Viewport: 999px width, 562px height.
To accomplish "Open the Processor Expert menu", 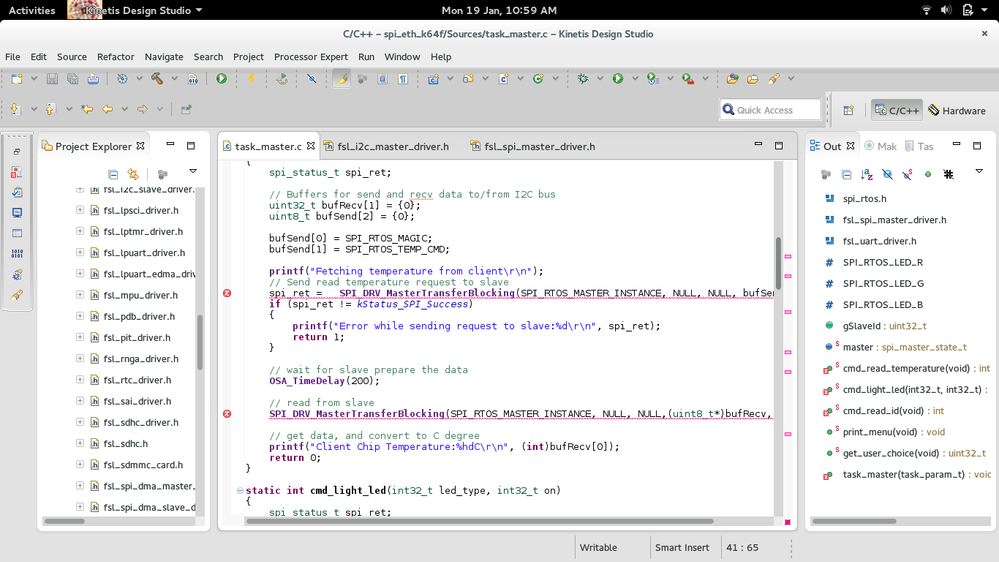I will pos(311,57).
